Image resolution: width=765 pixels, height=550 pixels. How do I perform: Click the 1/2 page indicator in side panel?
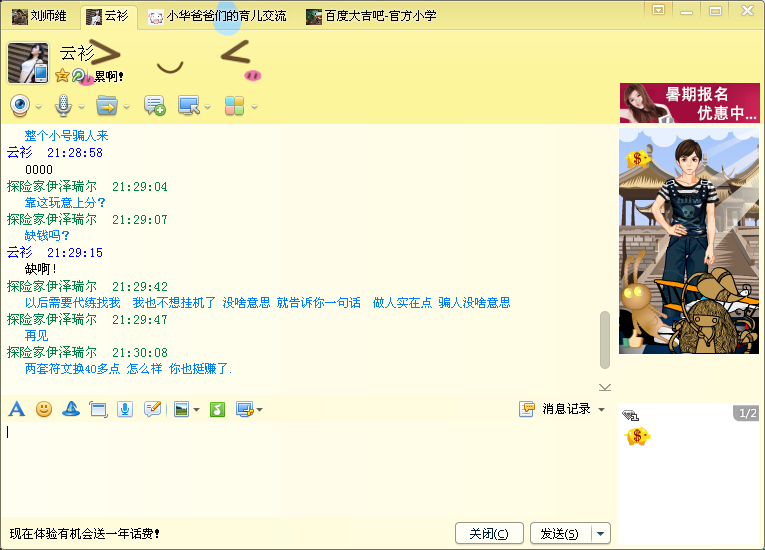pyautogui.click(x=747, y=413)
